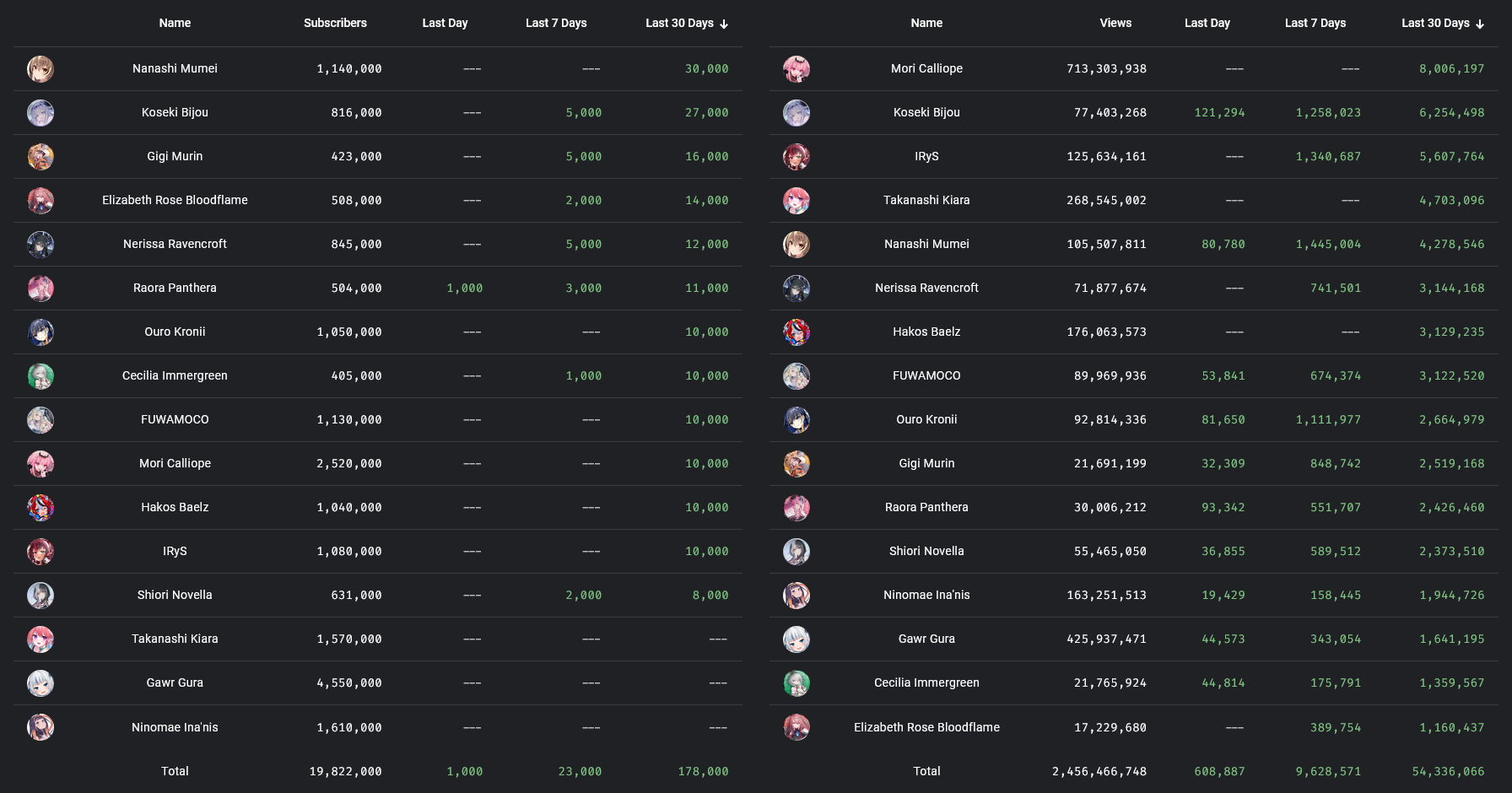1512x793 pixels.
Task: Open Elizabeth Rose Bloodflame in views table
Action: tap(926, 727)
